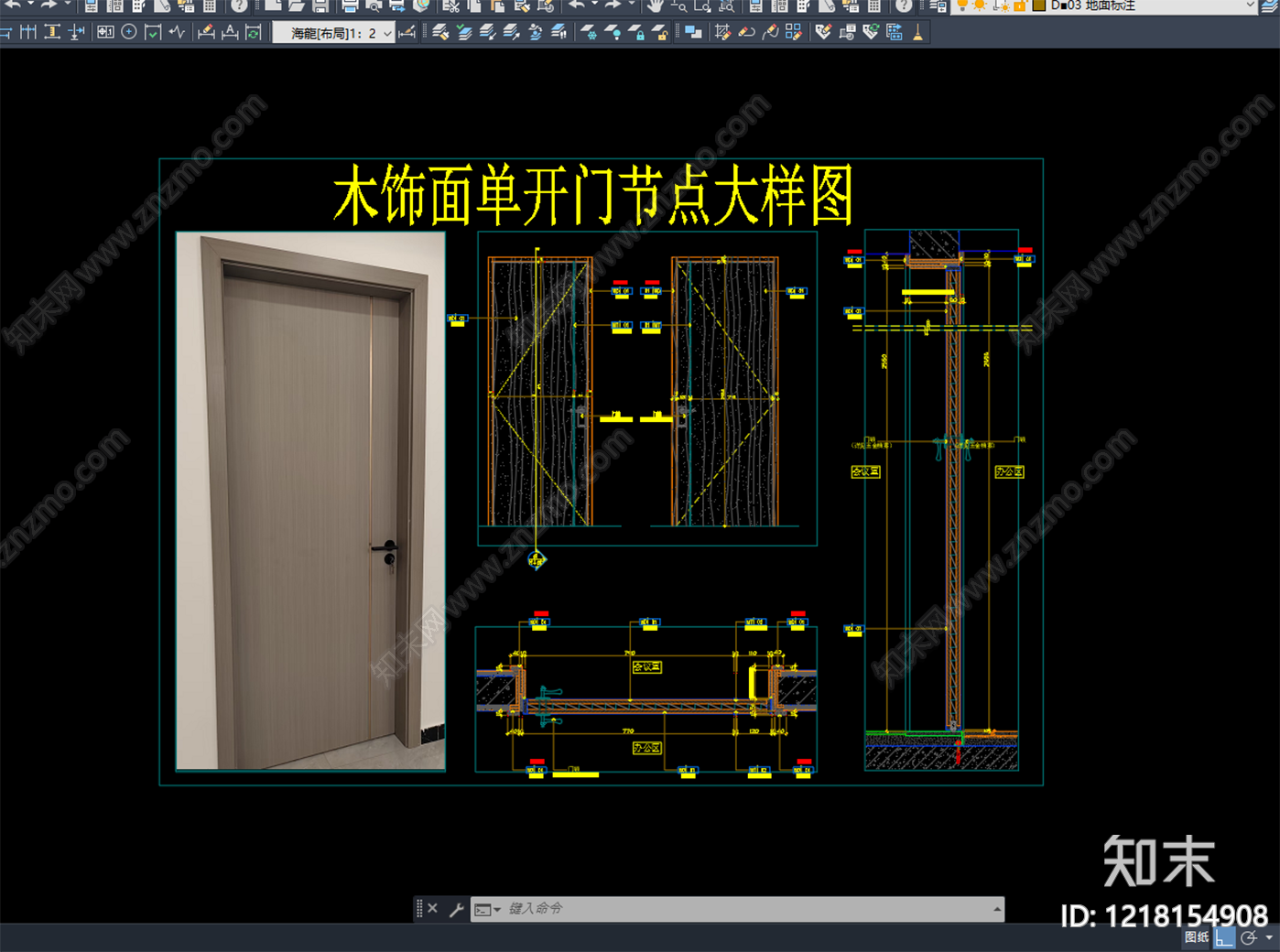Toggle the layer lock padlock
The width and height of the screenshot is (1280, 952).
coord(1020,5)
